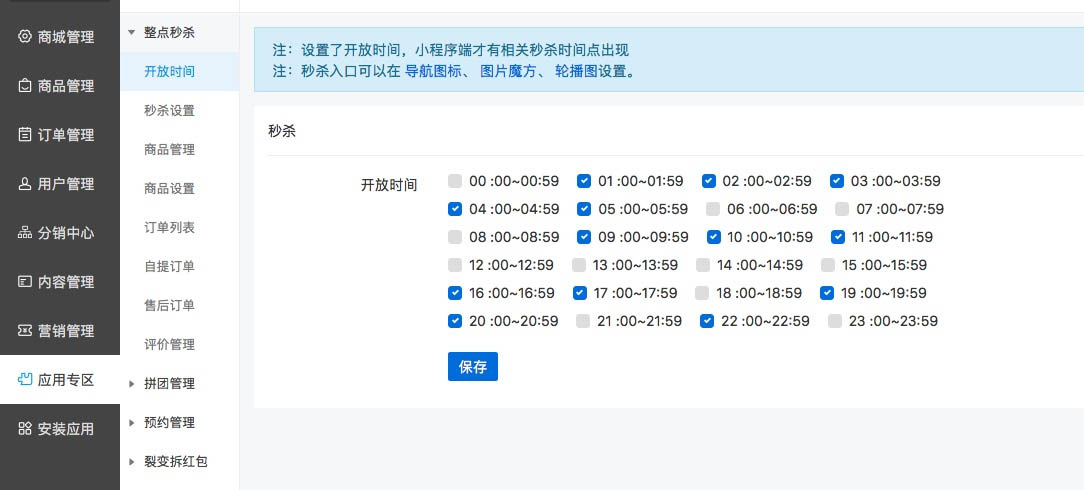Click the 分销中心 hierarchy icon
1084x490 pixels.
tap(25, 233)
